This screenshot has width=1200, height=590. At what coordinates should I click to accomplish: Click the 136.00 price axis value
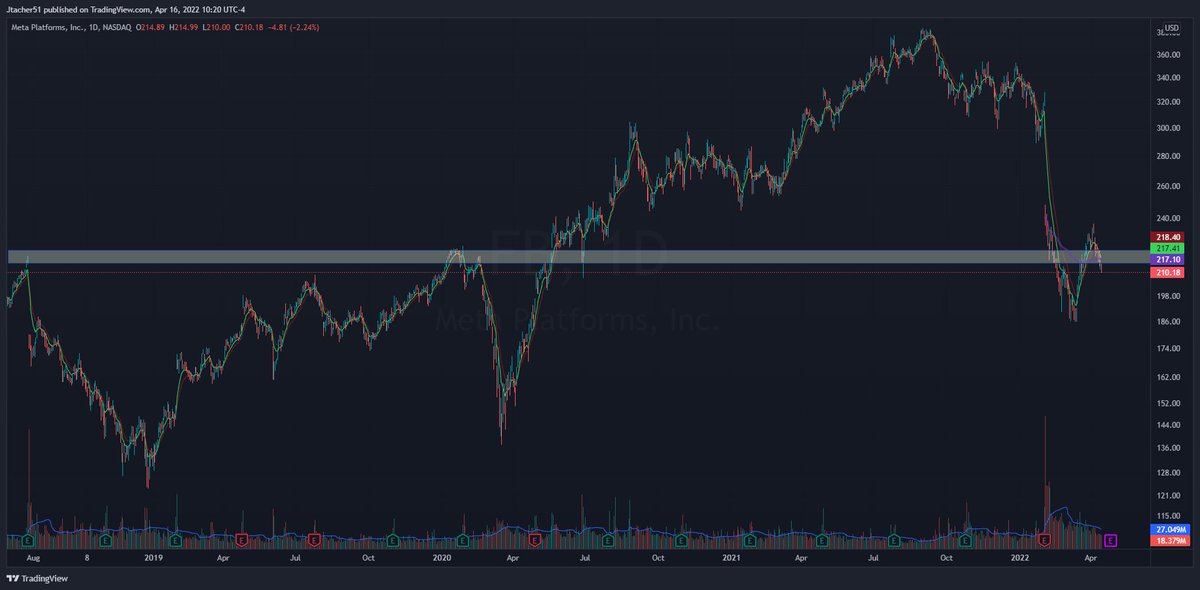(x=1170, y=448)
